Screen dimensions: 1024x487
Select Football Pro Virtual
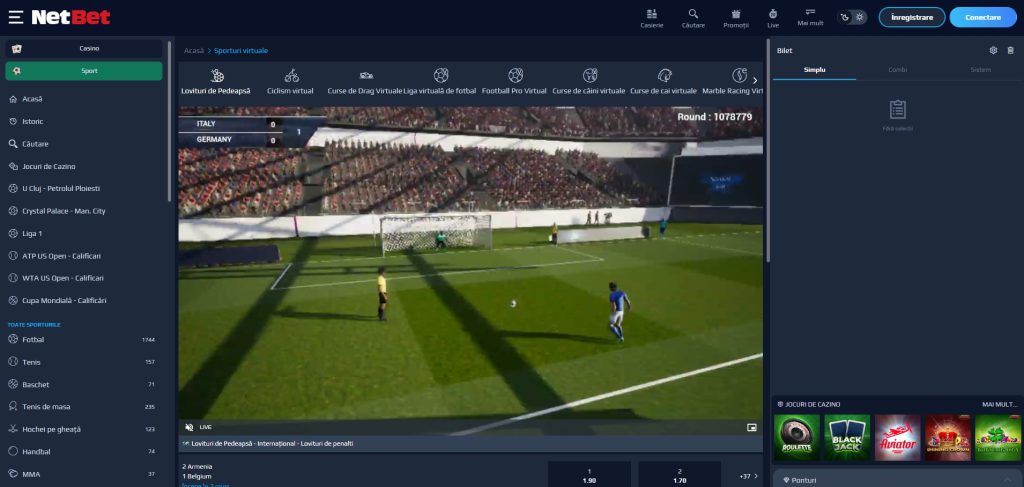pos(515,82)
